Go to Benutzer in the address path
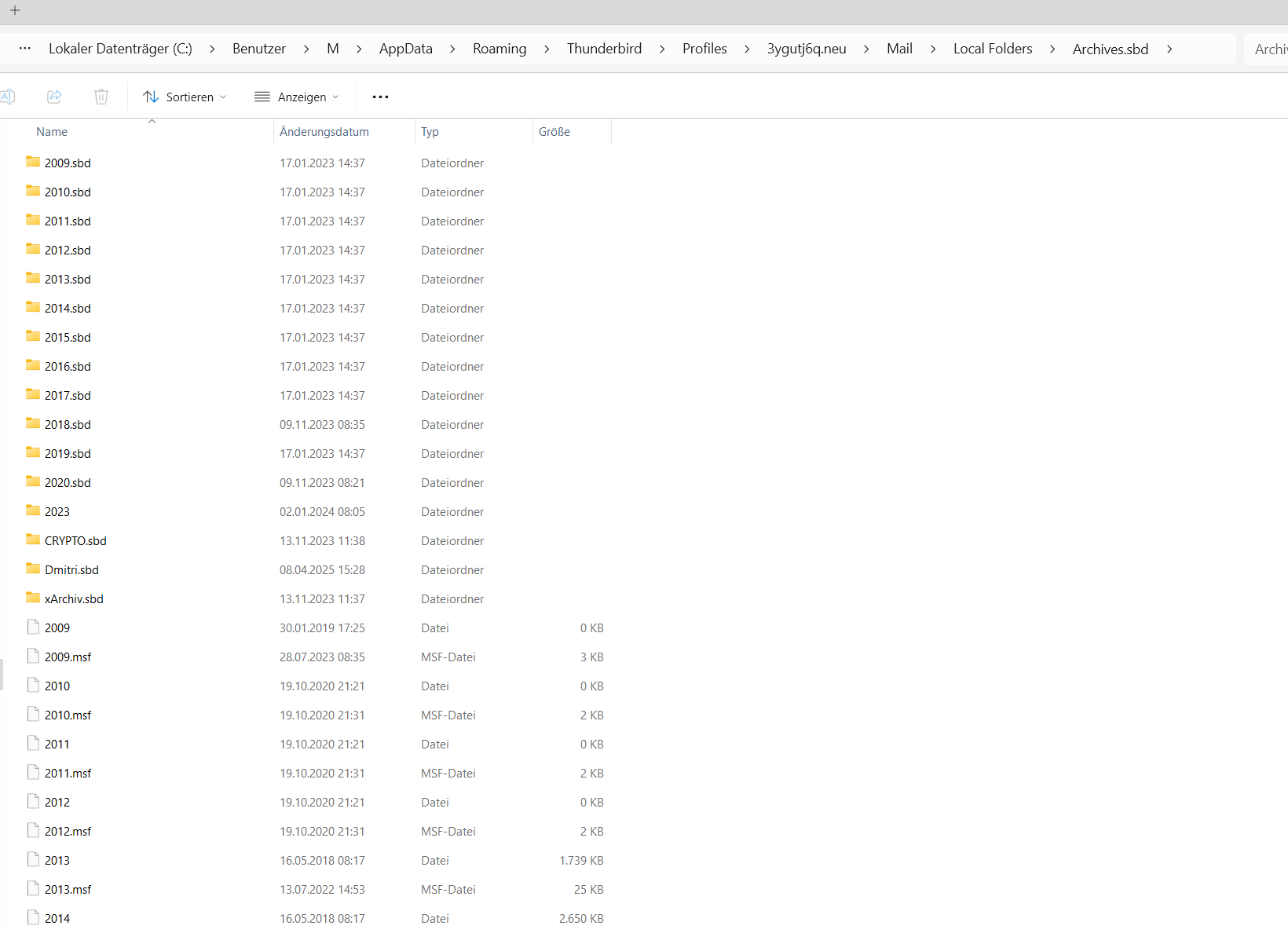 259,49
